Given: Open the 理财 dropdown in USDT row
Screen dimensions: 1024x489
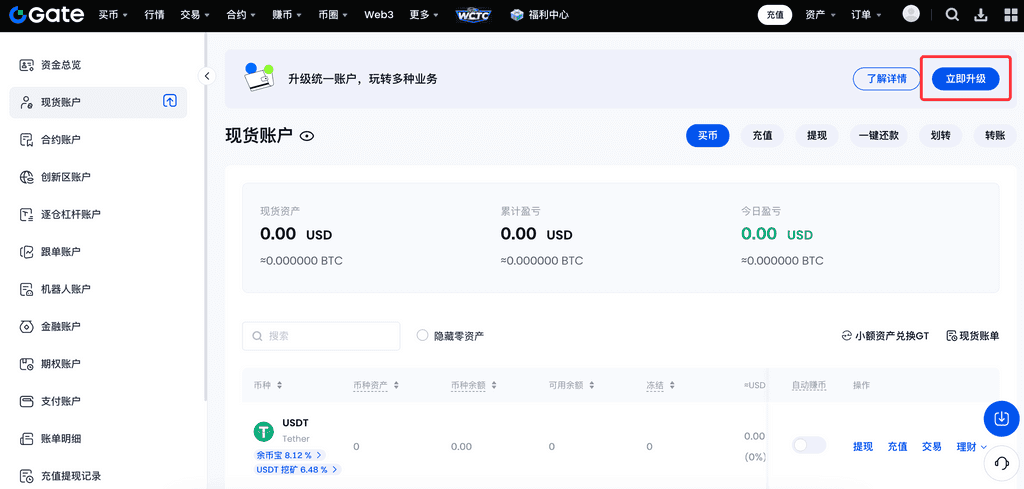Looking at the screenshot, I should click(971, 446).
